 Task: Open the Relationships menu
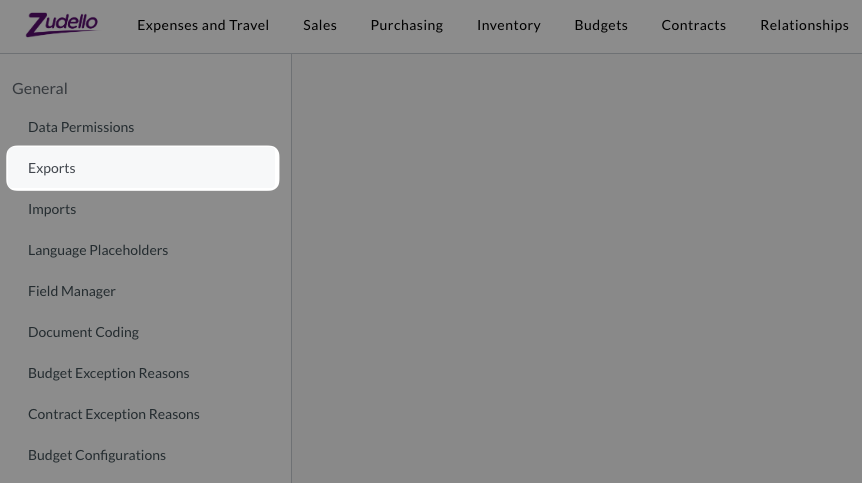point(804,25)
